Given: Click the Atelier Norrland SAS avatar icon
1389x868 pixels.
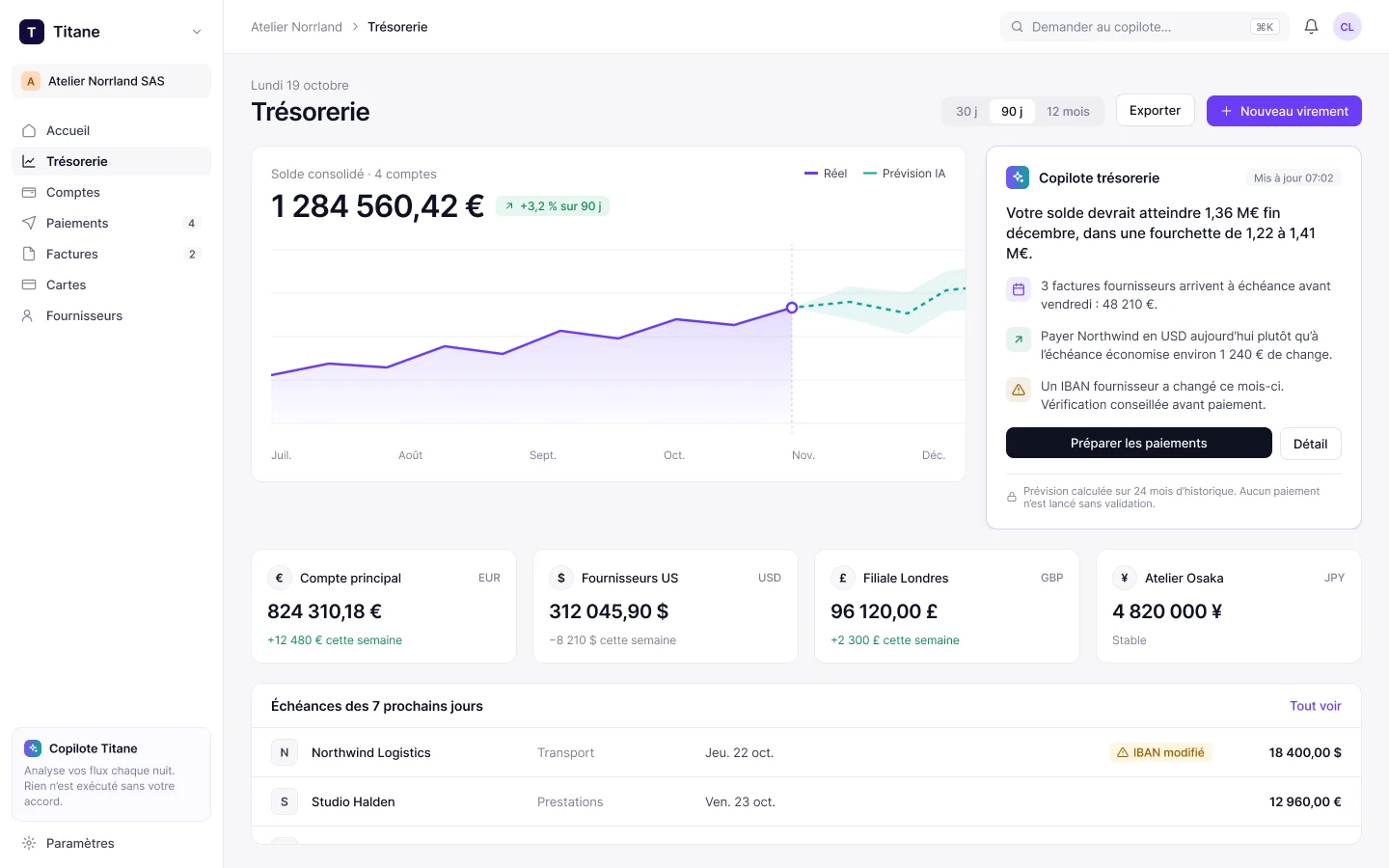Looking at the screenshot, I should click(x=31, y=81).
